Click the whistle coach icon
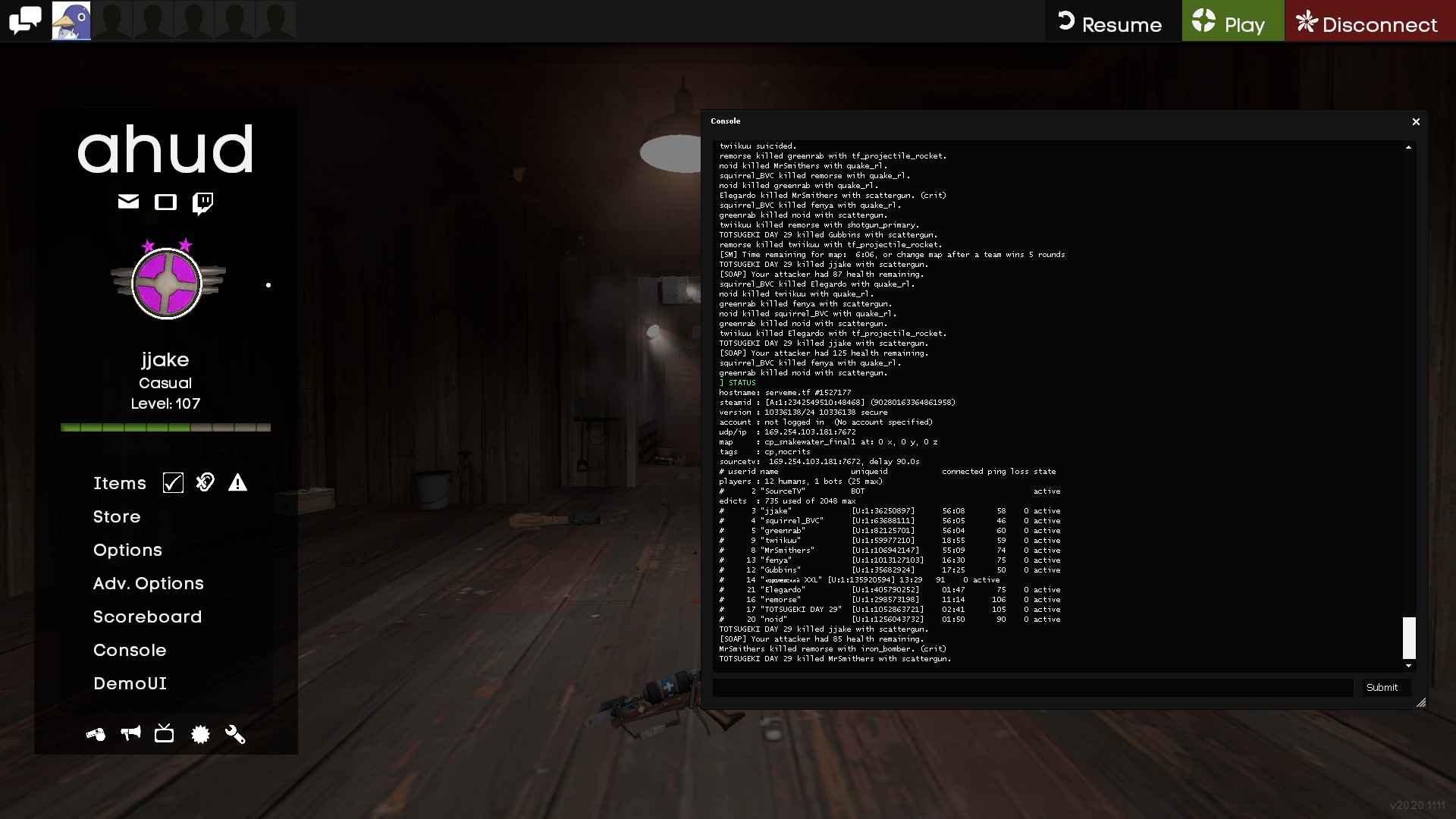Image resolution: width=1456 pixels, height=819 pixels. (x=96, y=734)
